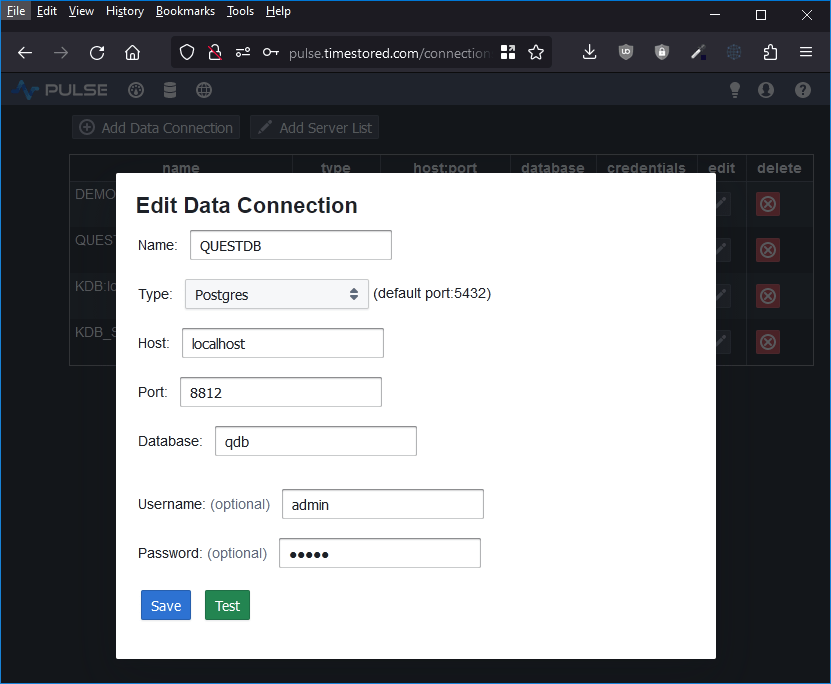
Task: Expand the Type dropdown showing Postgres
Action: click(x=277, y=294)
